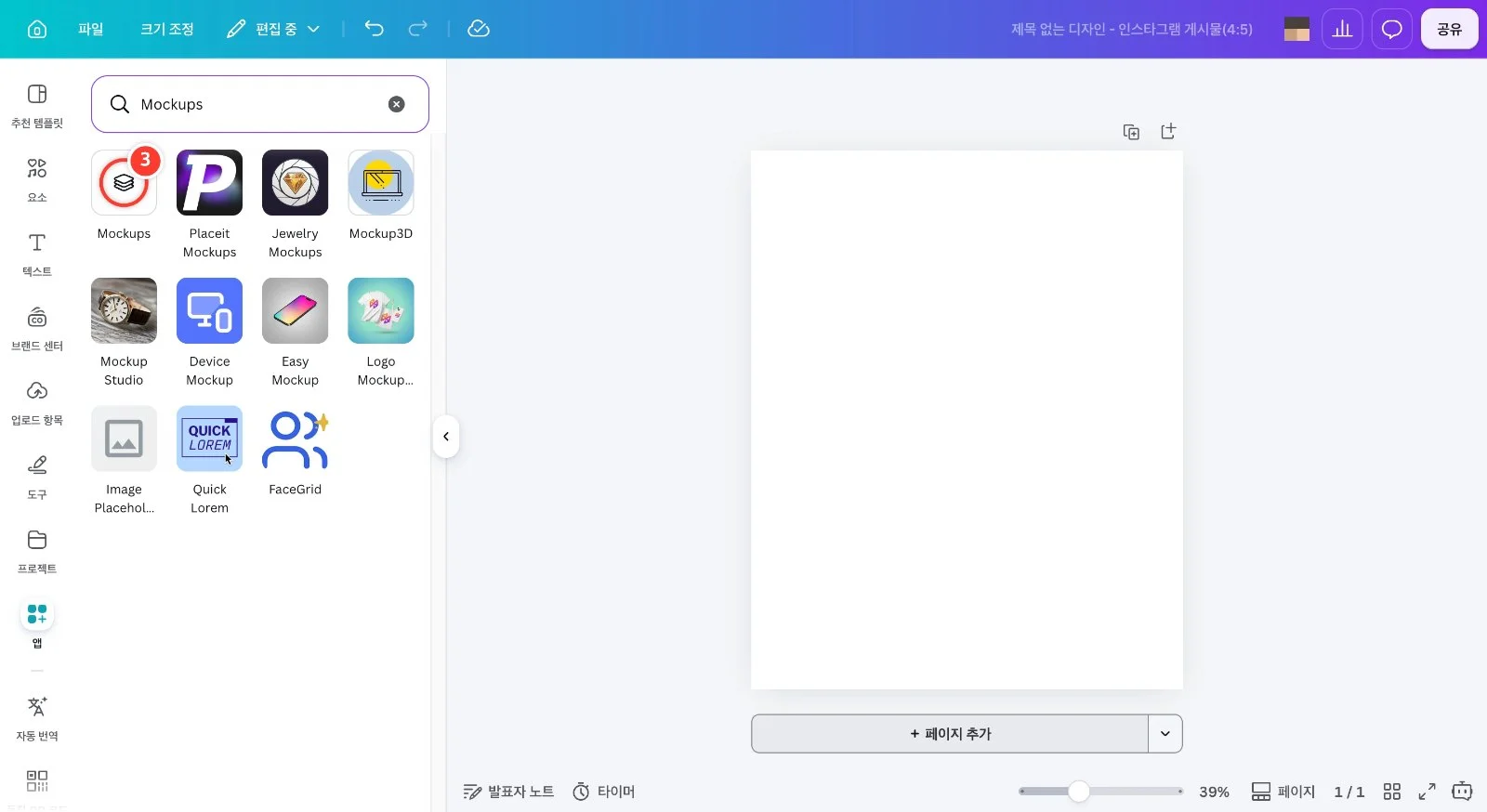Go to Canva home icon
The image size is (1487, 812).
37,29
